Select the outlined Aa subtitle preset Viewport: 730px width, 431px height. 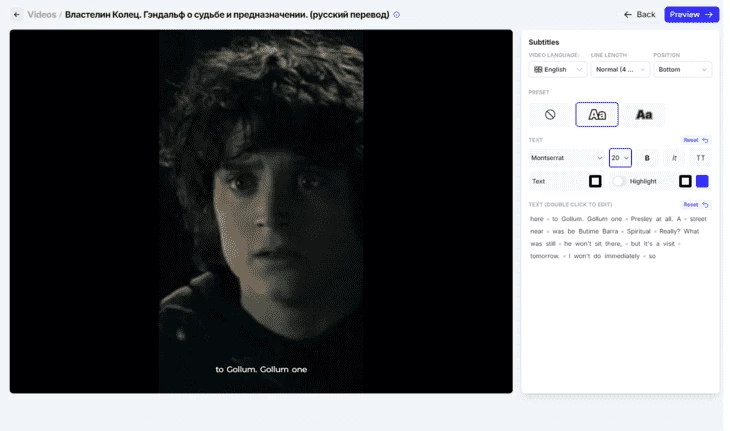point(597,114)
